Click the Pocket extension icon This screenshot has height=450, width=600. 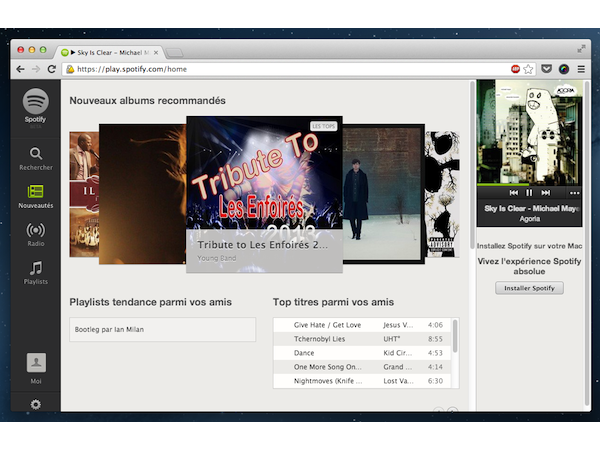pos(546,69)
